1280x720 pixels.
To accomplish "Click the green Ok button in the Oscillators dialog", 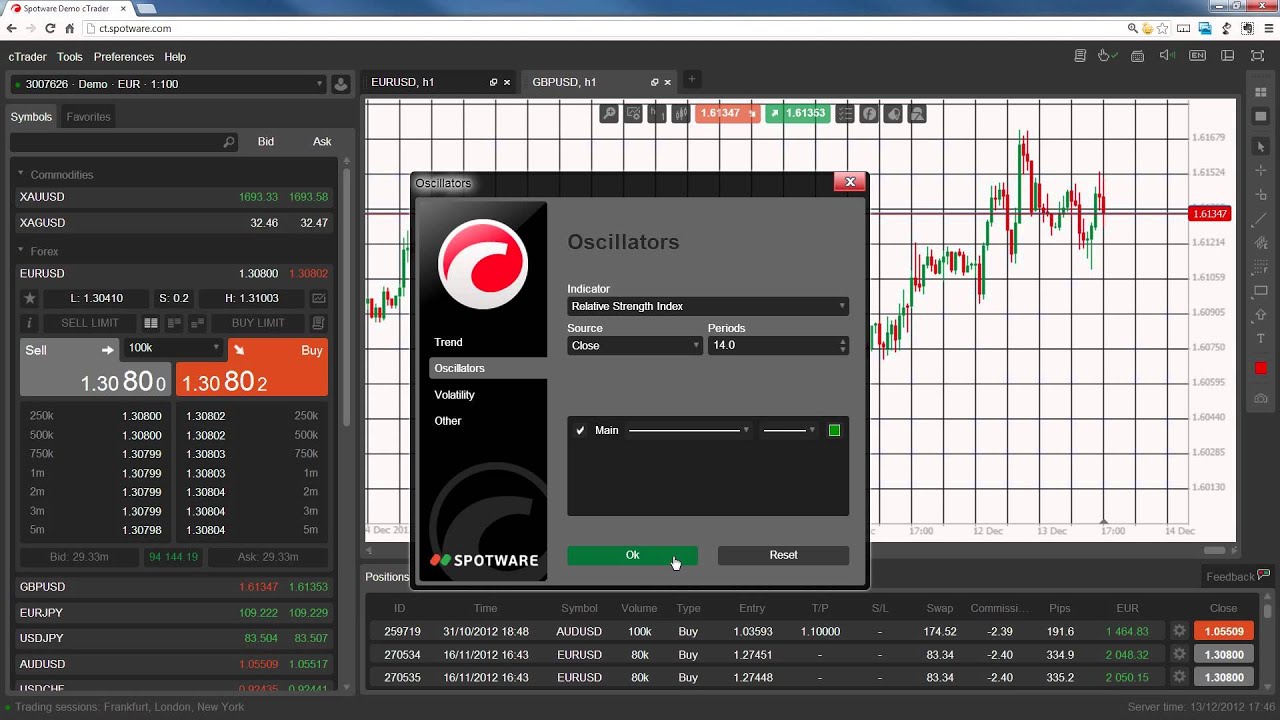I will pos(632,555).
